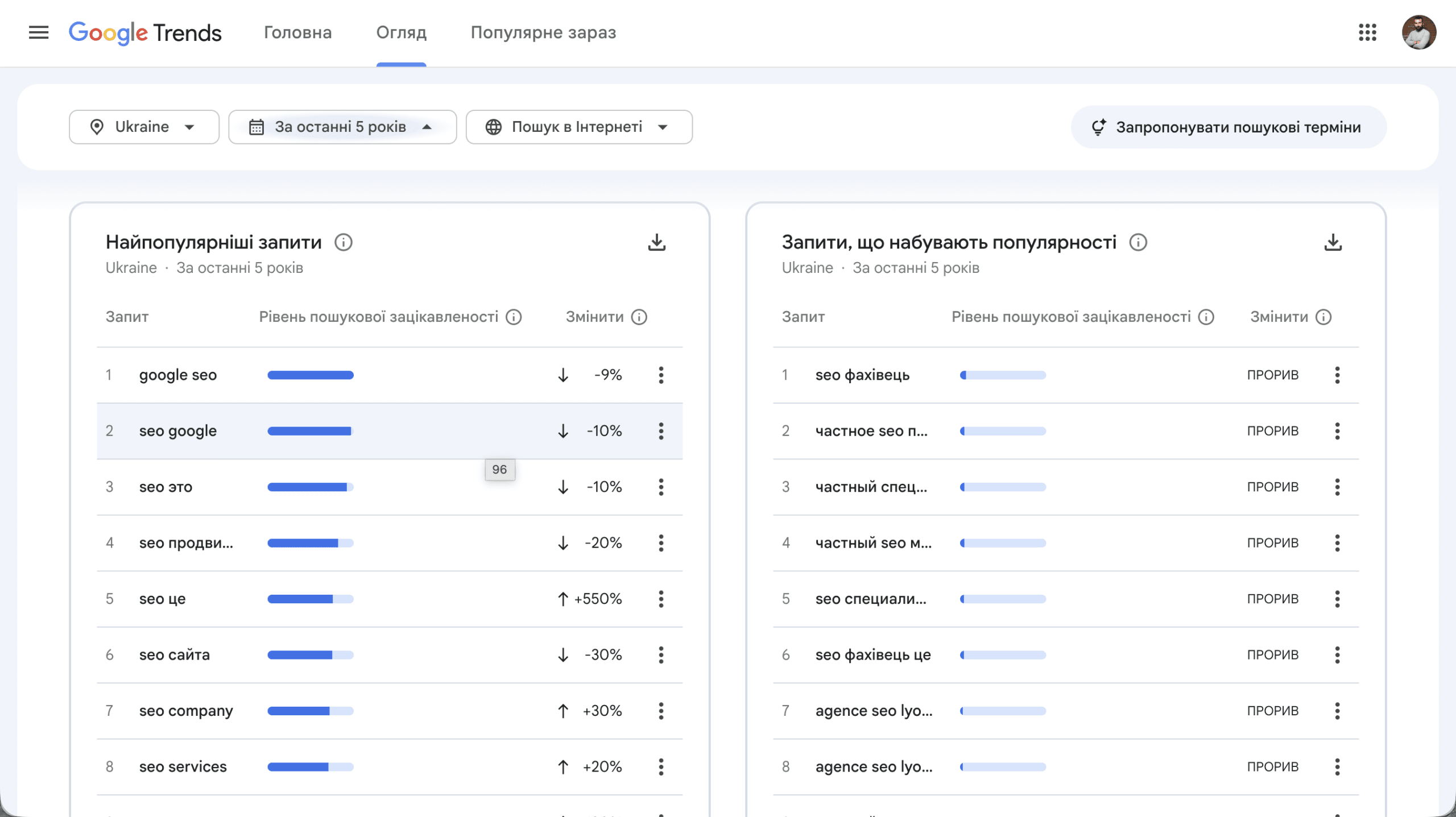Open the hamburger main menu
The height and width of the screenshot is (817, 1456).
tap(39, 32)
